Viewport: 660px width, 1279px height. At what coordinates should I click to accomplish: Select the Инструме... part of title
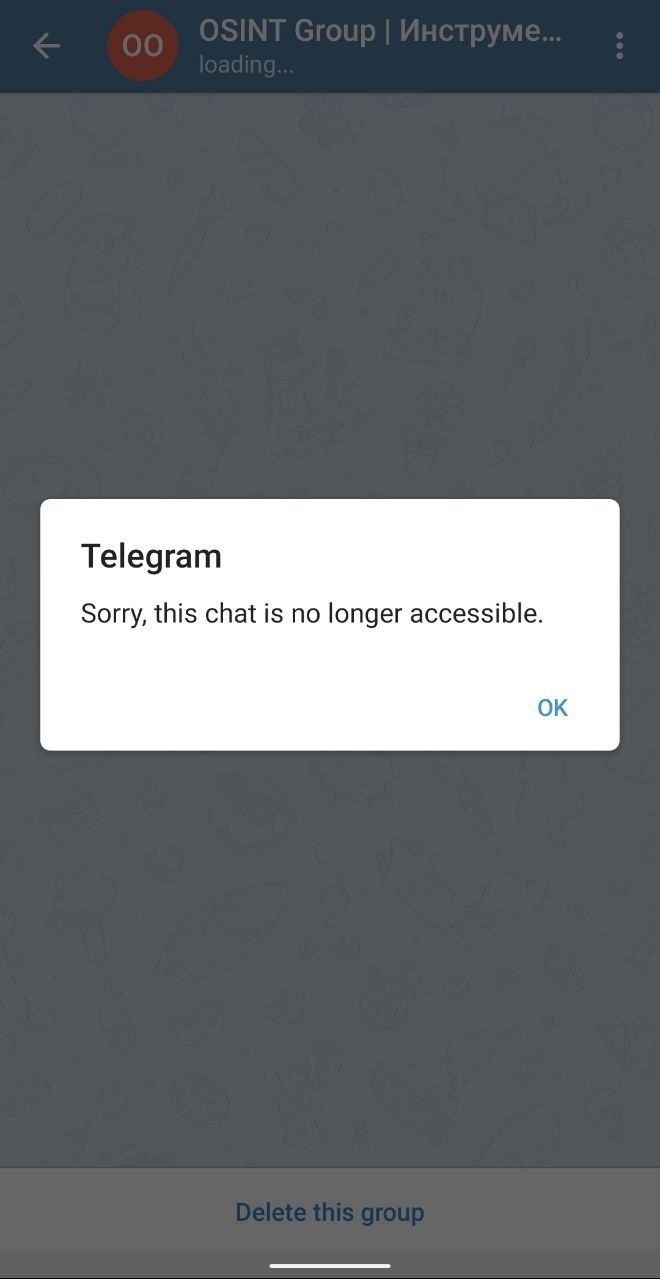[480, 32]
